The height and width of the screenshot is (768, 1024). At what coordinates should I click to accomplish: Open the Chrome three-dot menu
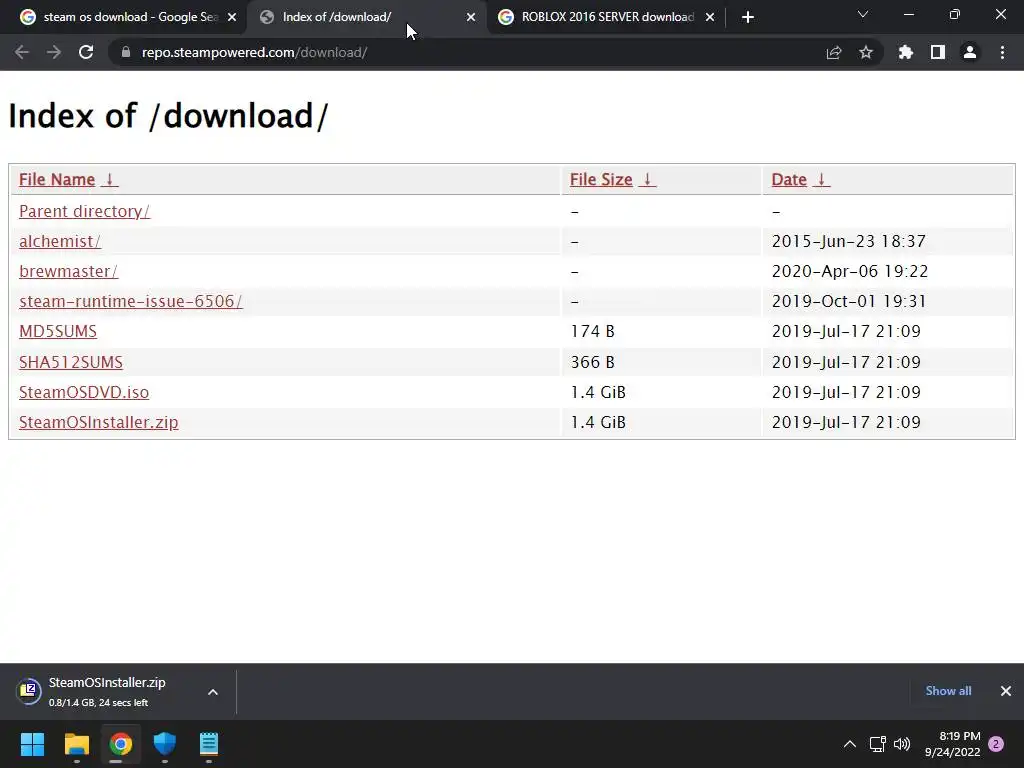[x=1002, y=52]
